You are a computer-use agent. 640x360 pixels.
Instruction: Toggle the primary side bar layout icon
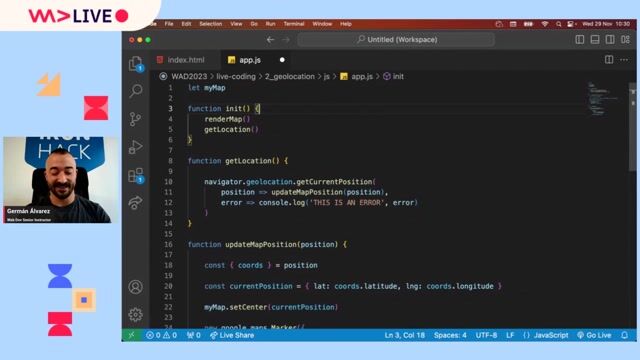point(580,40)
